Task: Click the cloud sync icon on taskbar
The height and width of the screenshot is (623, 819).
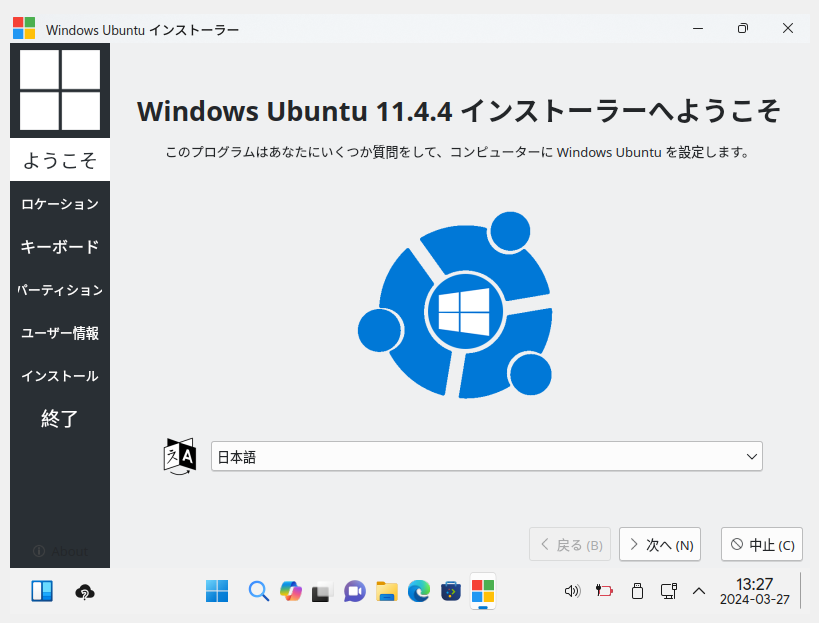Action: point(85,592)
